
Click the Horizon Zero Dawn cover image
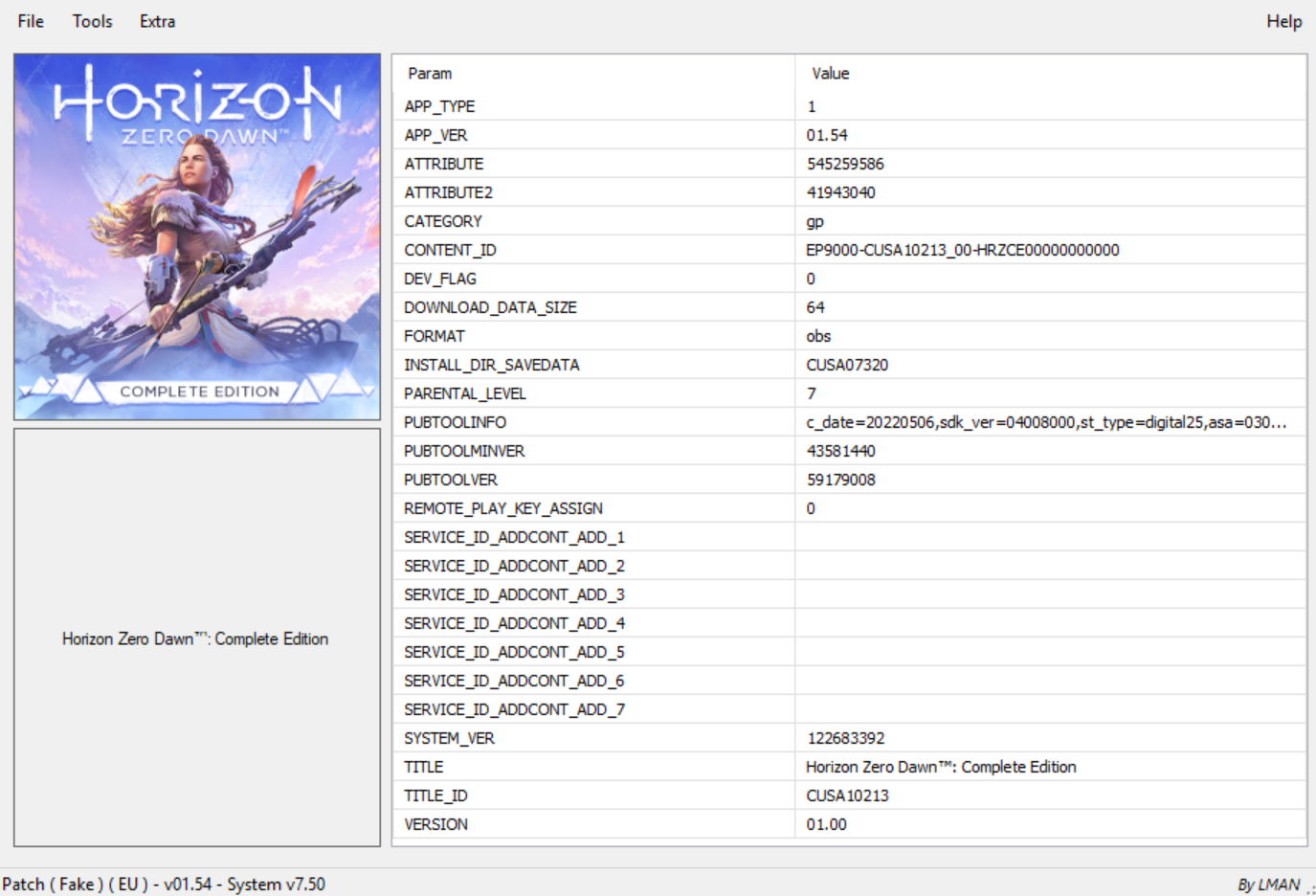tap(197, 236)
